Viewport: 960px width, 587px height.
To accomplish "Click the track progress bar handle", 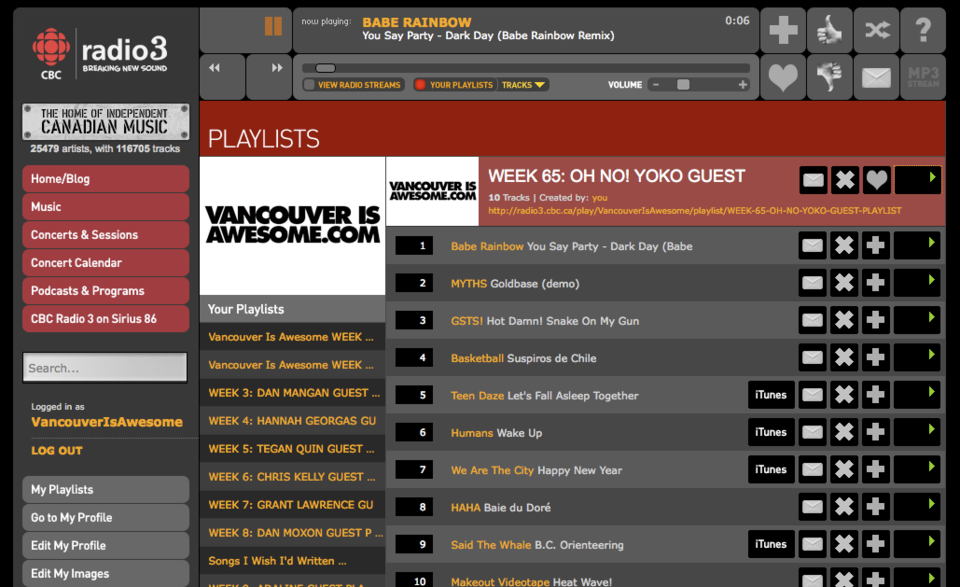I will [325, 68].
